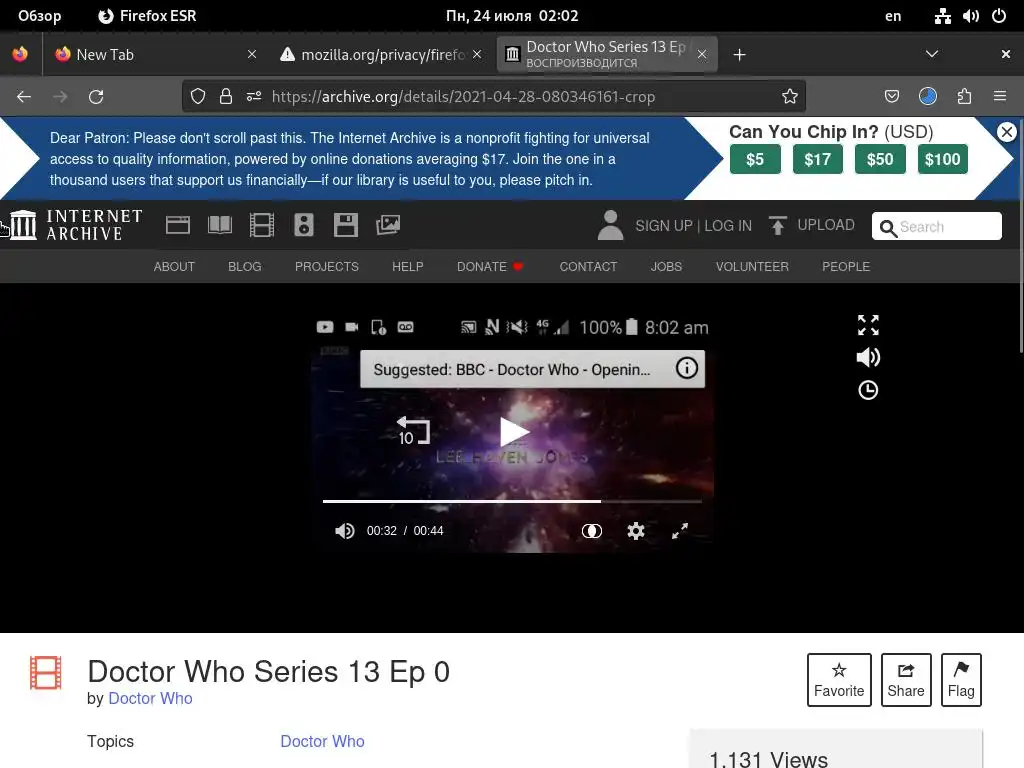1024x768 pixels.
Task: Toggle sound with the speaker icon beside the video
Action: 868,357
